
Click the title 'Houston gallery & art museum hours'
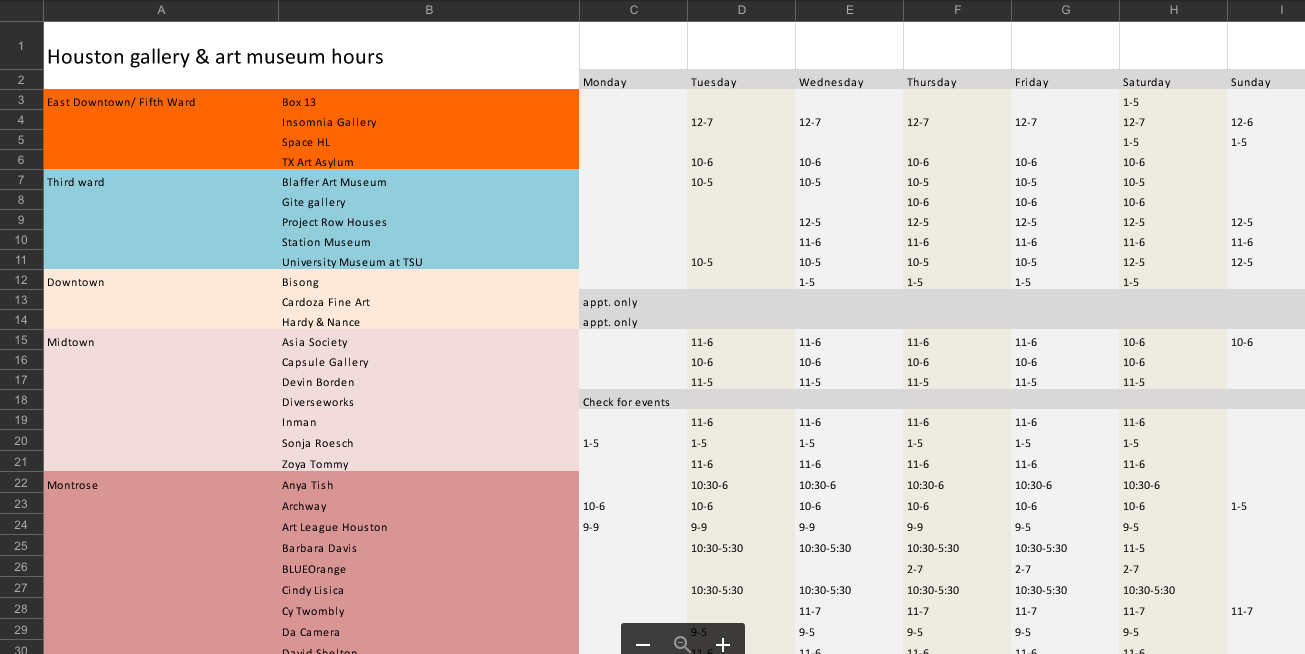[215, 57]
